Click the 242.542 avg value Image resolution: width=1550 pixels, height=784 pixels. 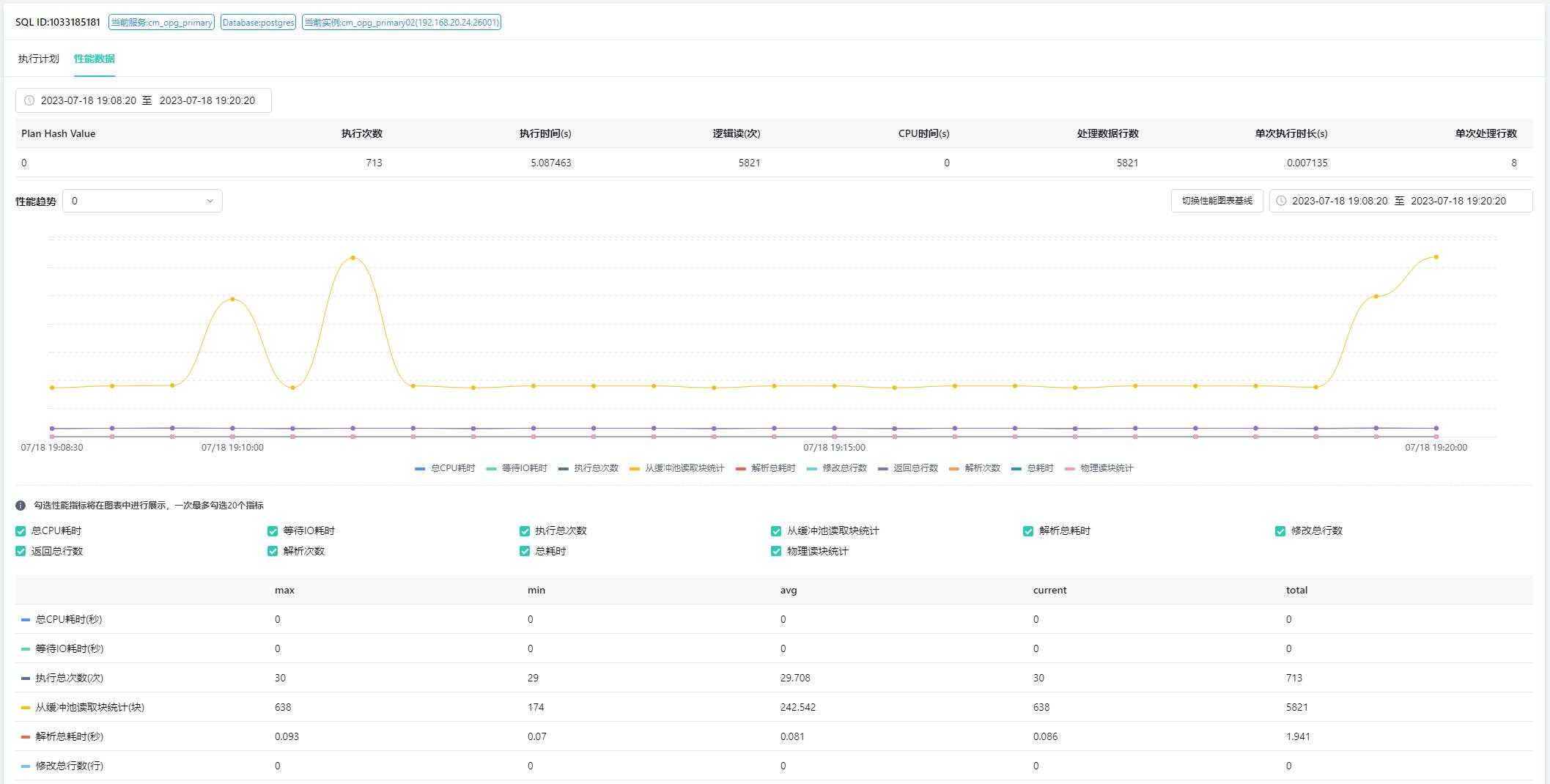[798, 707]
